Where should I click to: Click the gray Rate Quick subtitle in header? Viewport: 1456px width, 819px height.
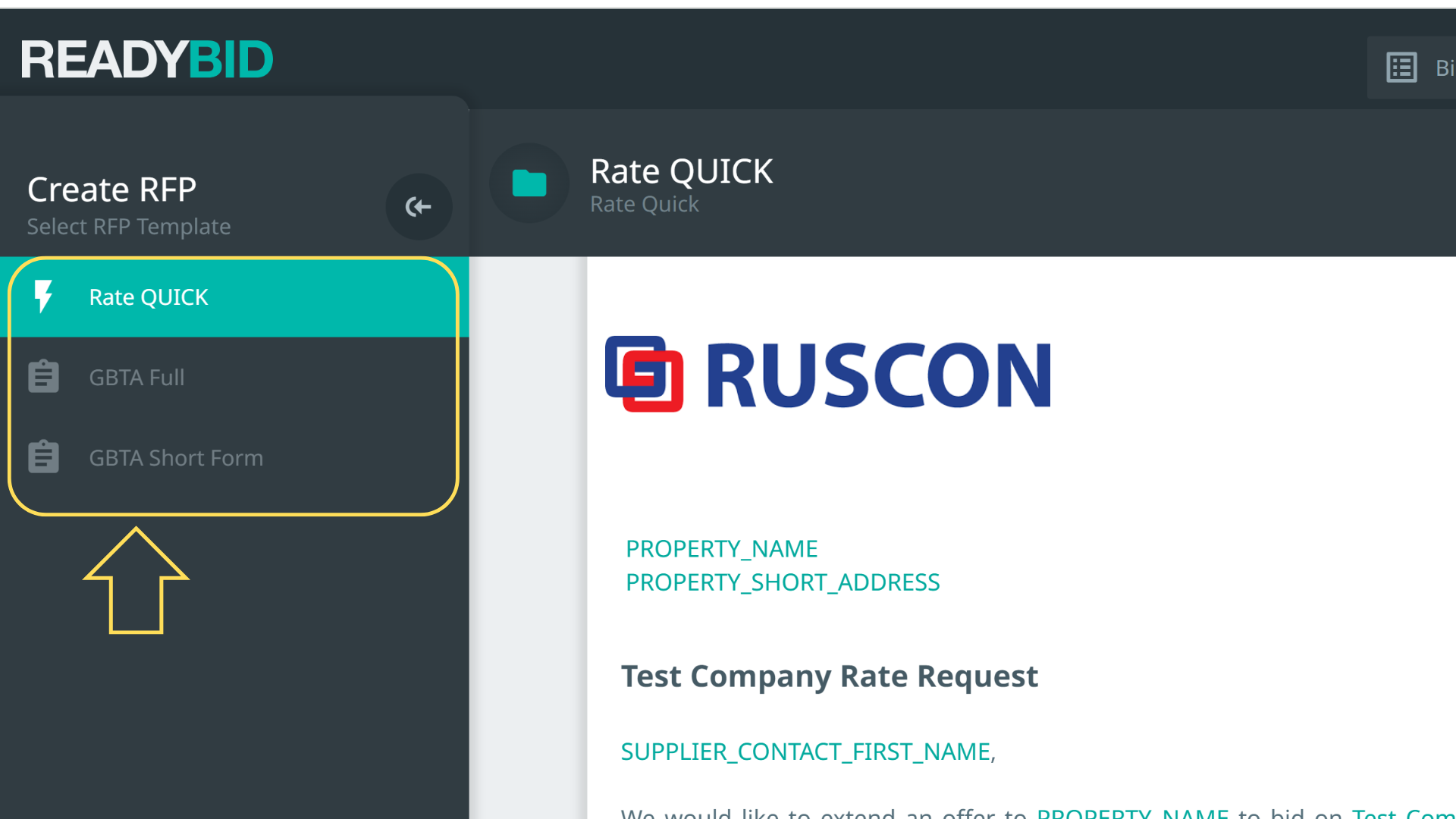644,204
